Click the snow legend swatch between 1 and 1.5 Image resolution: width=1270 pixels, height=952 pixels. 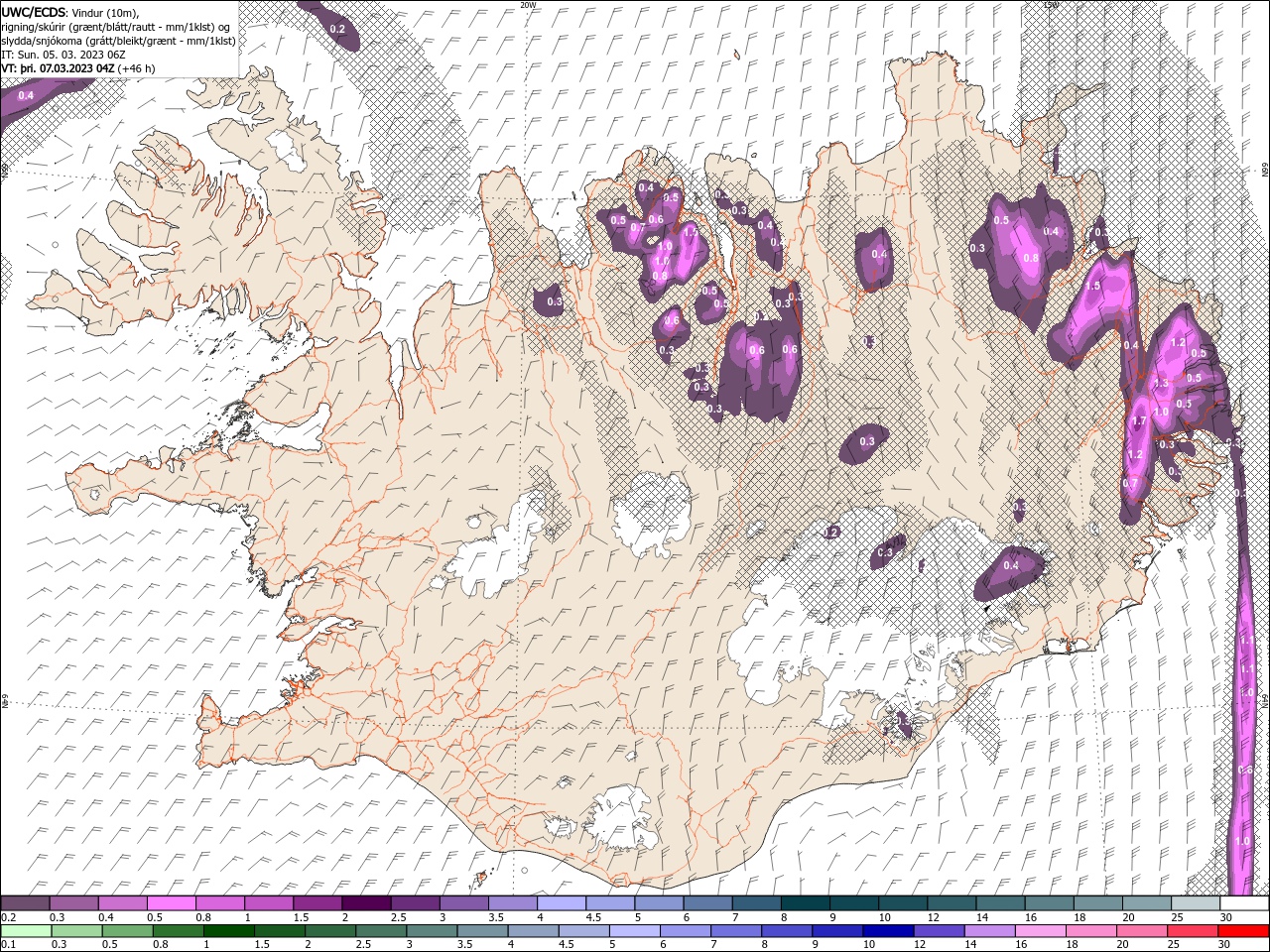(x=268, y=903)
